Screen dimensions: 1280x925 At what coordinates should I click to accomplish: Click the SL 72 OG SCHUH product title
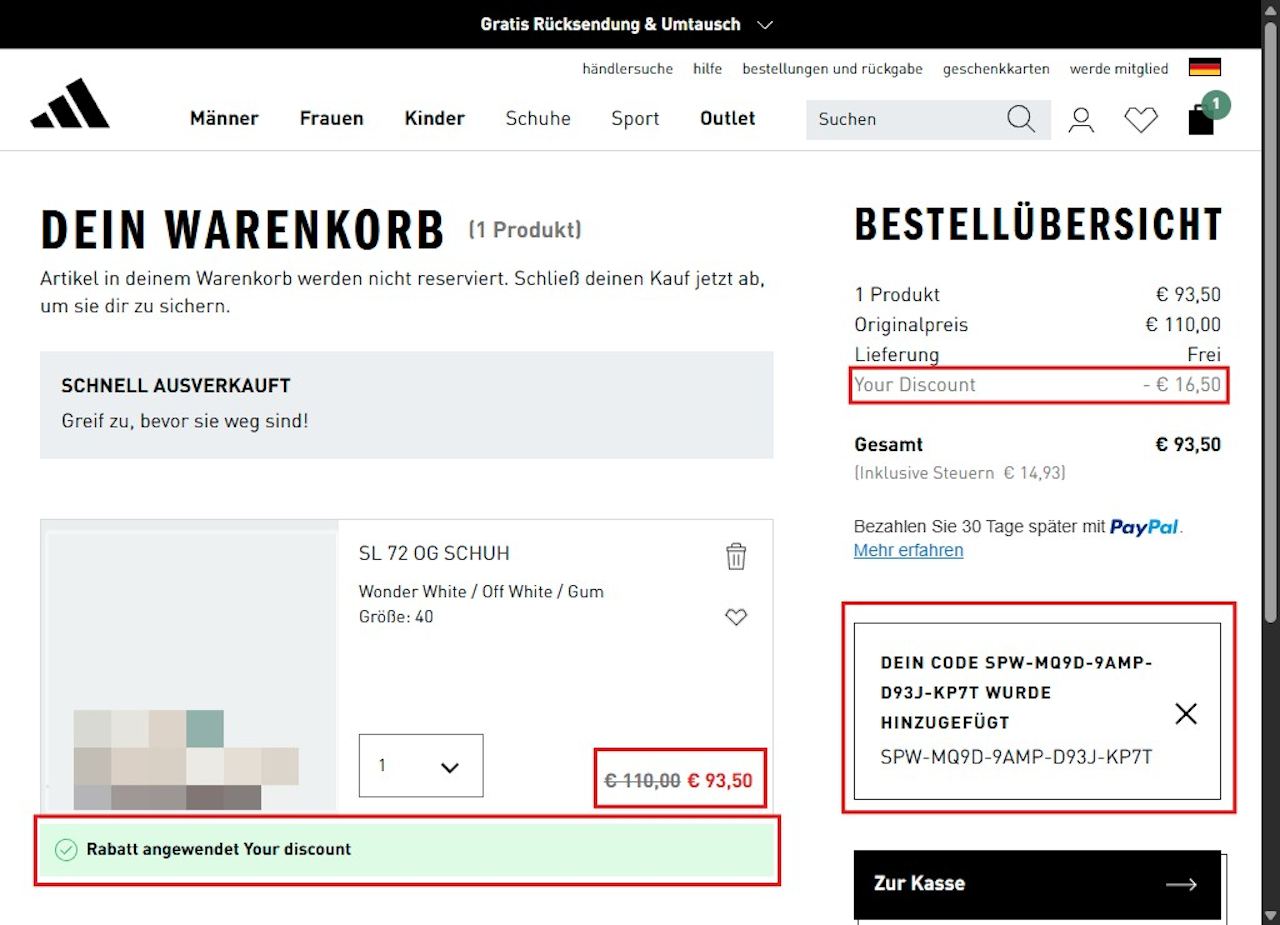434,553
